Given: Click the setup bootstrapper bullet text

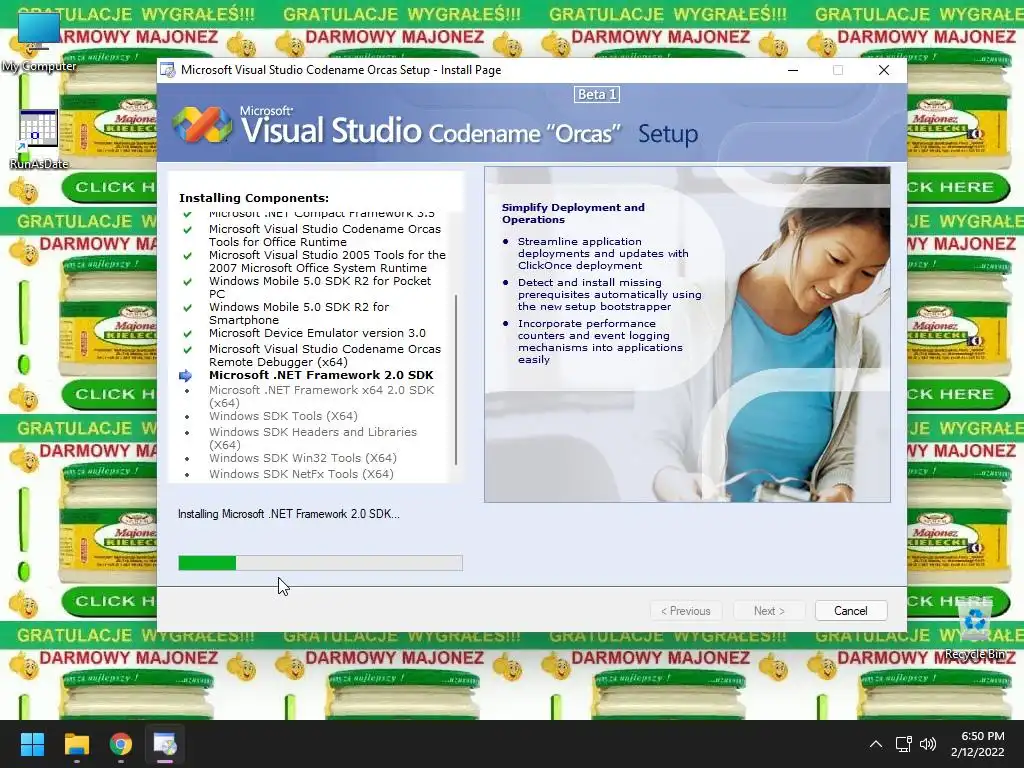Looking at the screenshot, I should (x=609, y=295).
